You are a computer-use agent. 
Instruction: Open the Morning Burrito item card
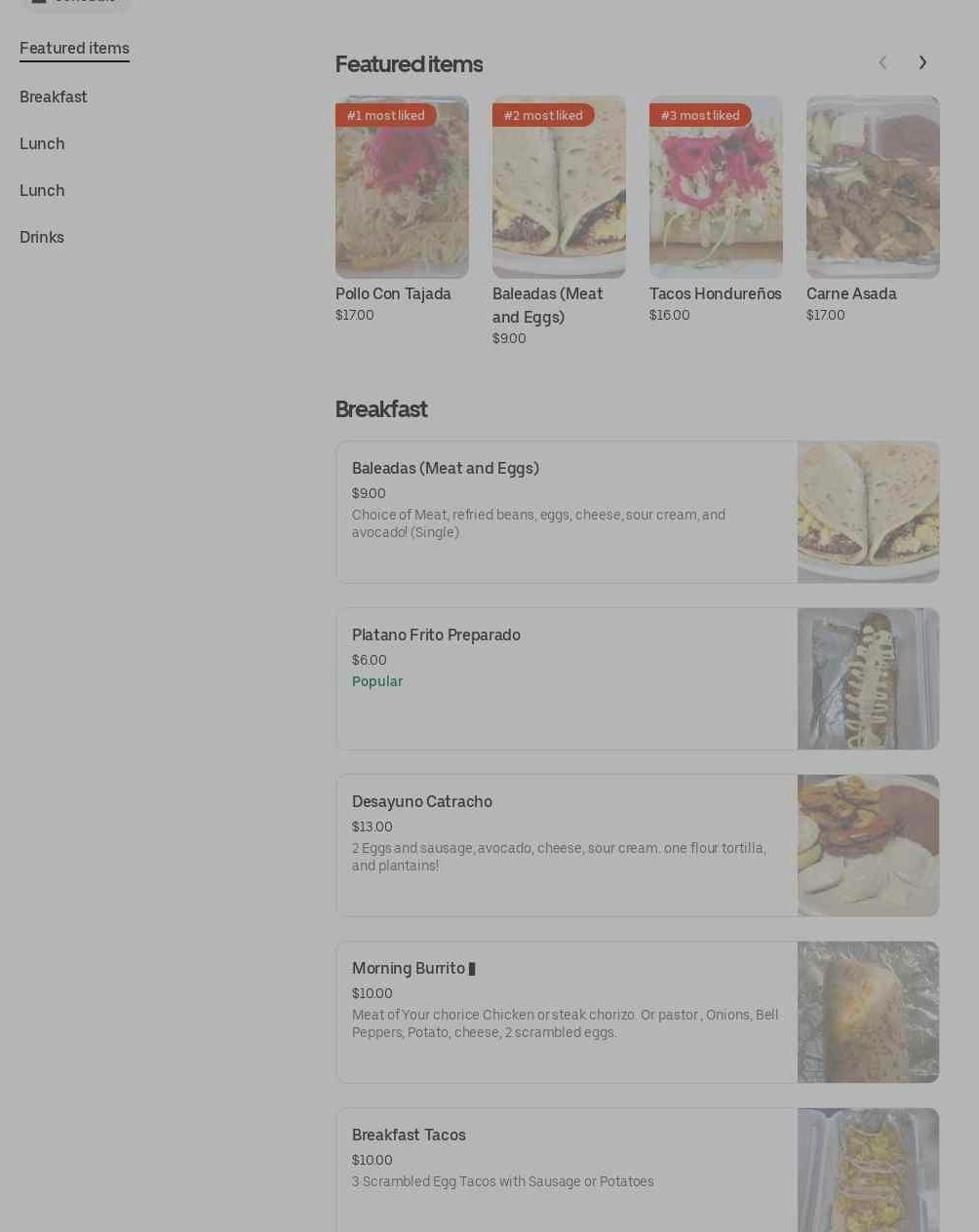(638, 1012)
